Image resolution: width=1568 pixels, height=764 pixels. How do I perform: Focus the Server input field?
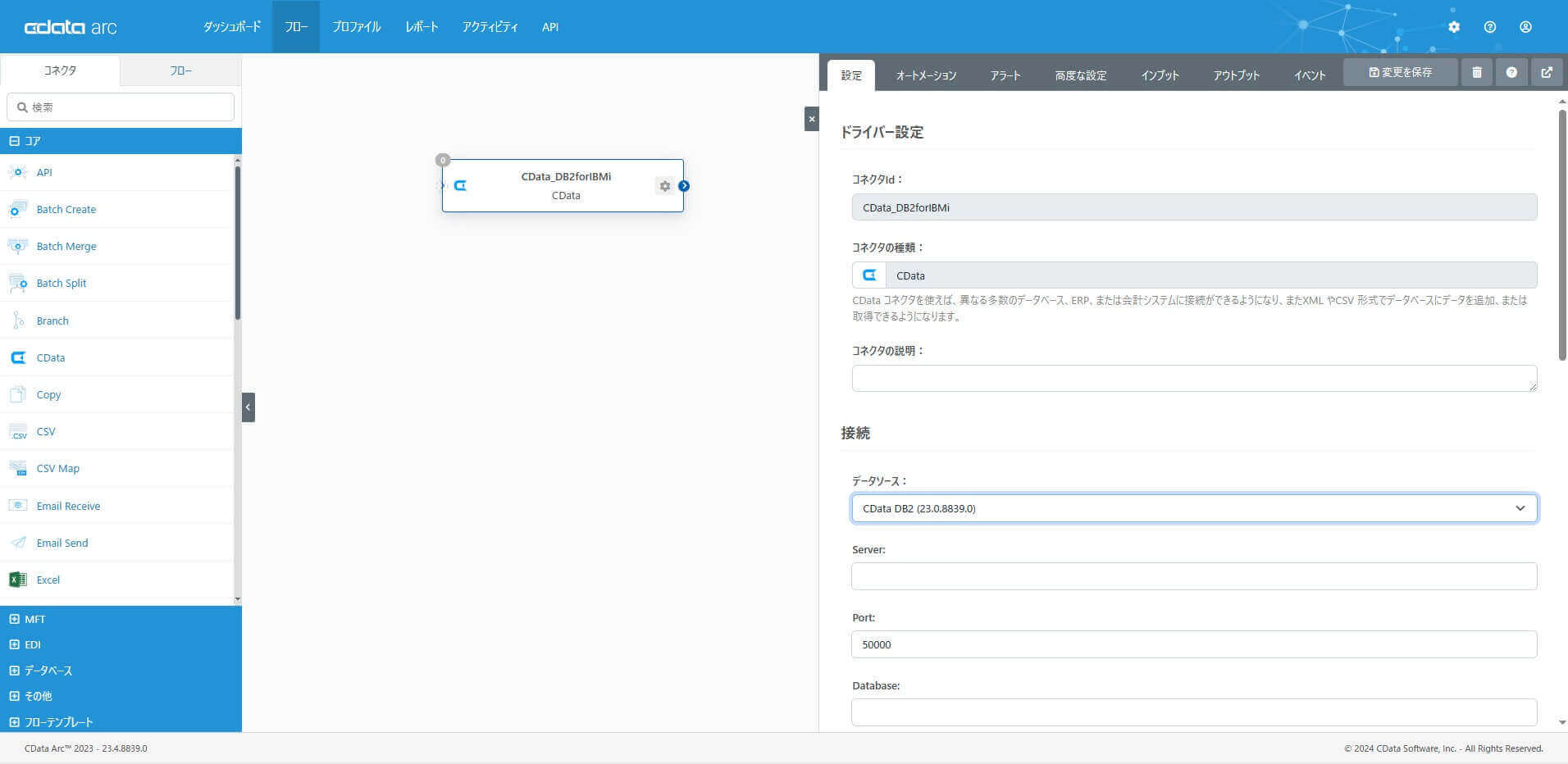[x=1194, y=576]
